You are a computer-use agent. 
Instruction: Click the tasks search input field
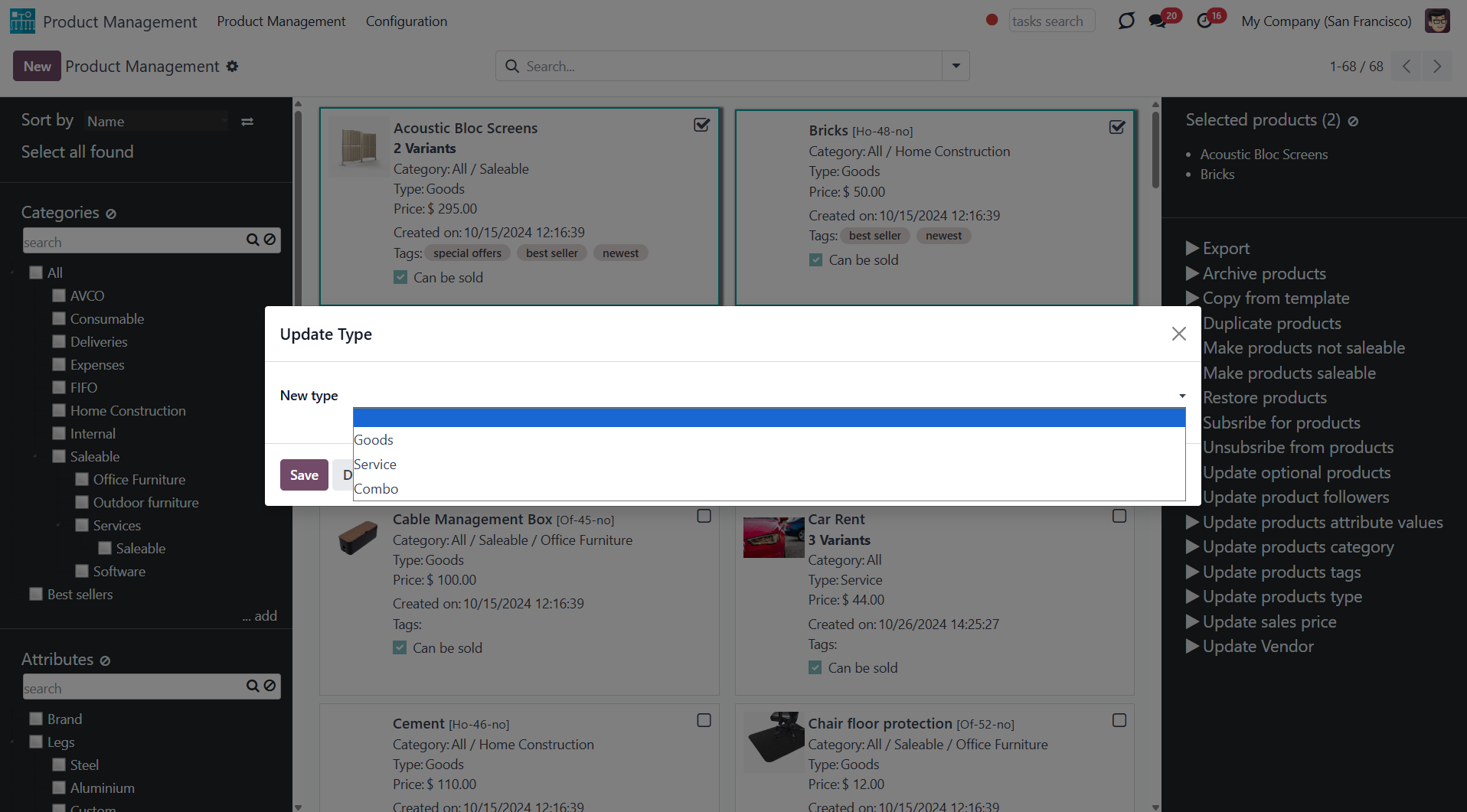(x=1051, y=21)
